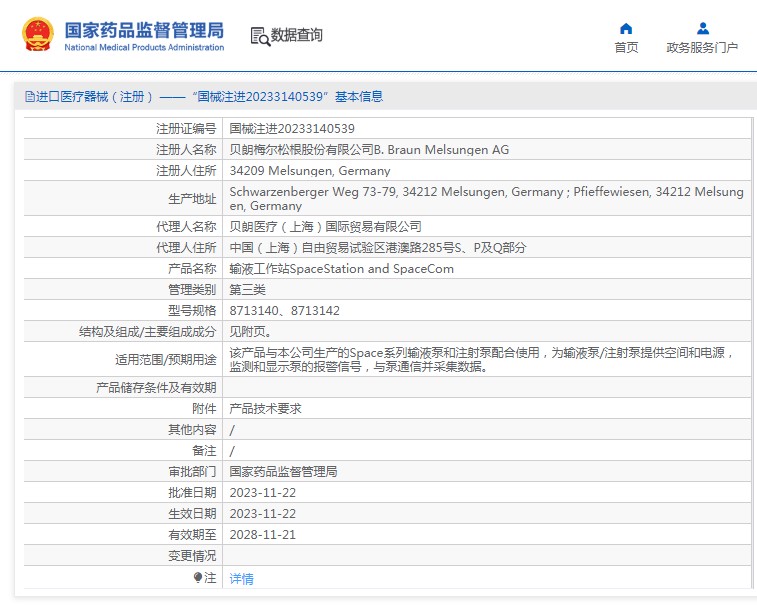Click National Medical Products Administration subtitle
Image resolution: width=757 pixels, height=607 pixels.
pyautogui.click(x=144, y=47)
